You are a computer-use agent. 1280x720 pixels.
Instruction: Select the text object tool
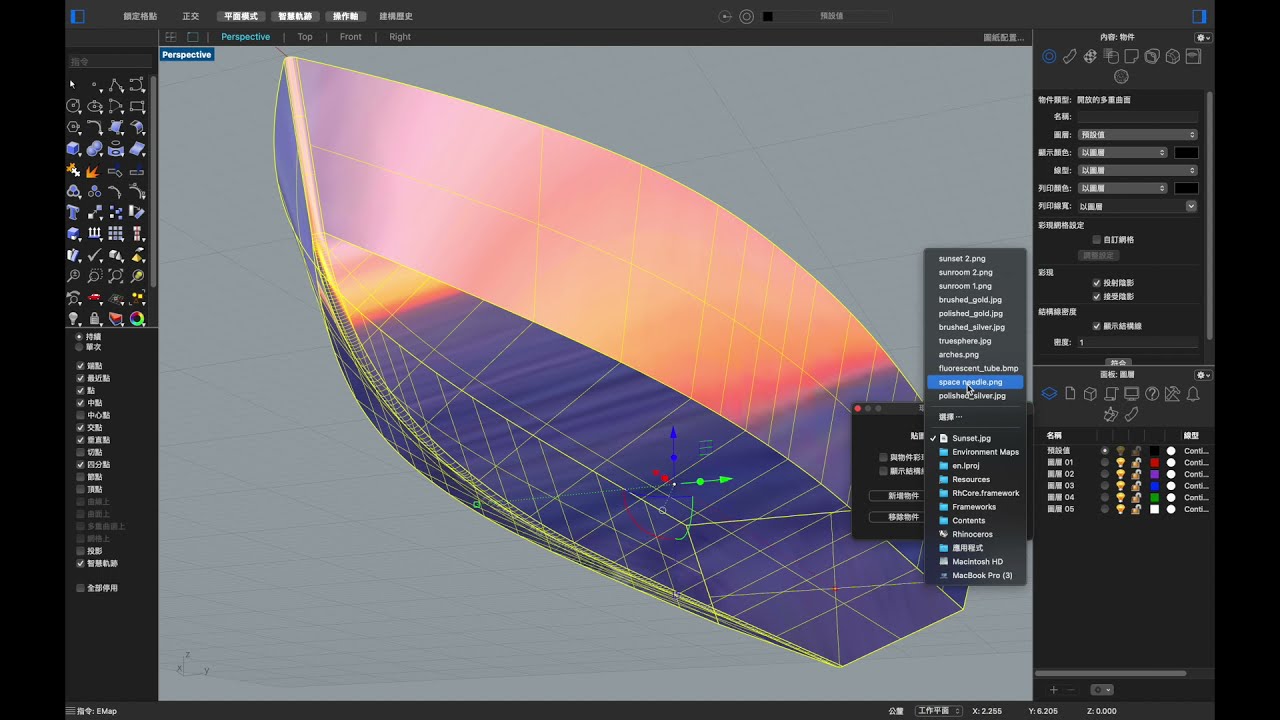(x=72, y=211)
